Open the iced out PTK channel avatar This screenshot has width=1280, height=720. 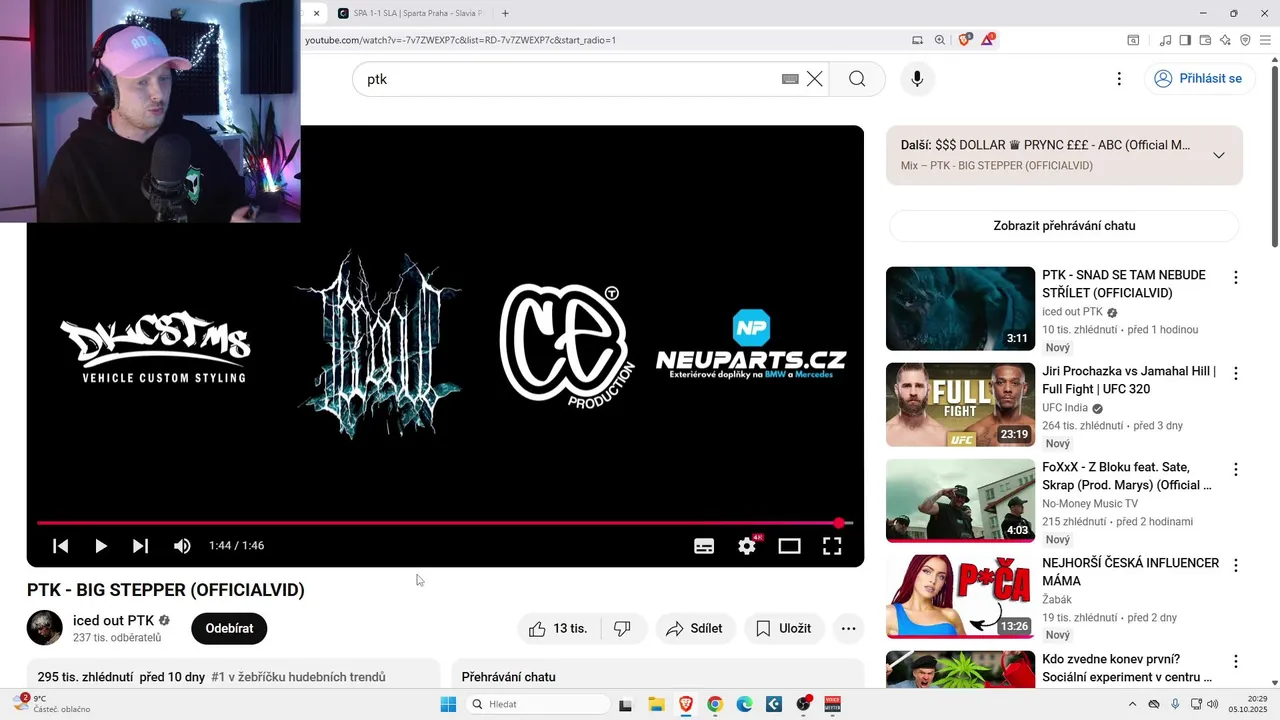coord(45,628)
